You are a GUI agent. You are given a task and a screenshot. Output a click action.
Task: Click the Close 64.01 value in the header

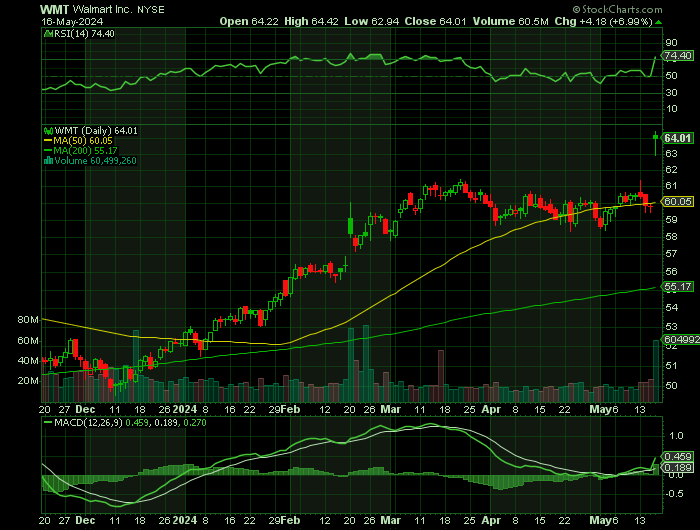coord(435,21)
